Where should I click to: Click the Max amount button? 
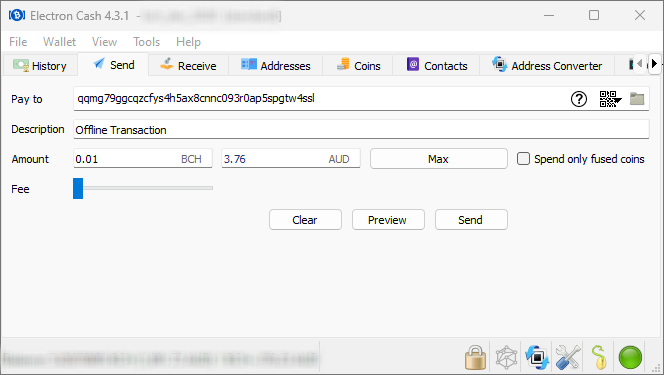tap(439, 159)
